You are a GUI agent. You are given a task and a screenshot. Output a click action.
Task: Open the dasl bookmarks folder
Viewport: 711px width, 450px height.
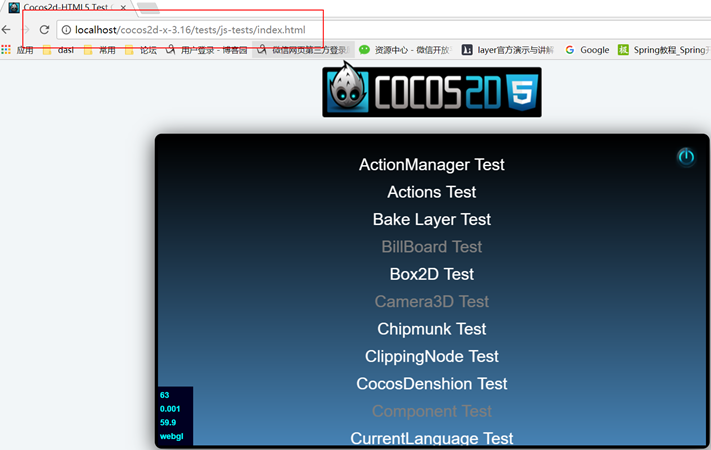(x=58, y=50)
